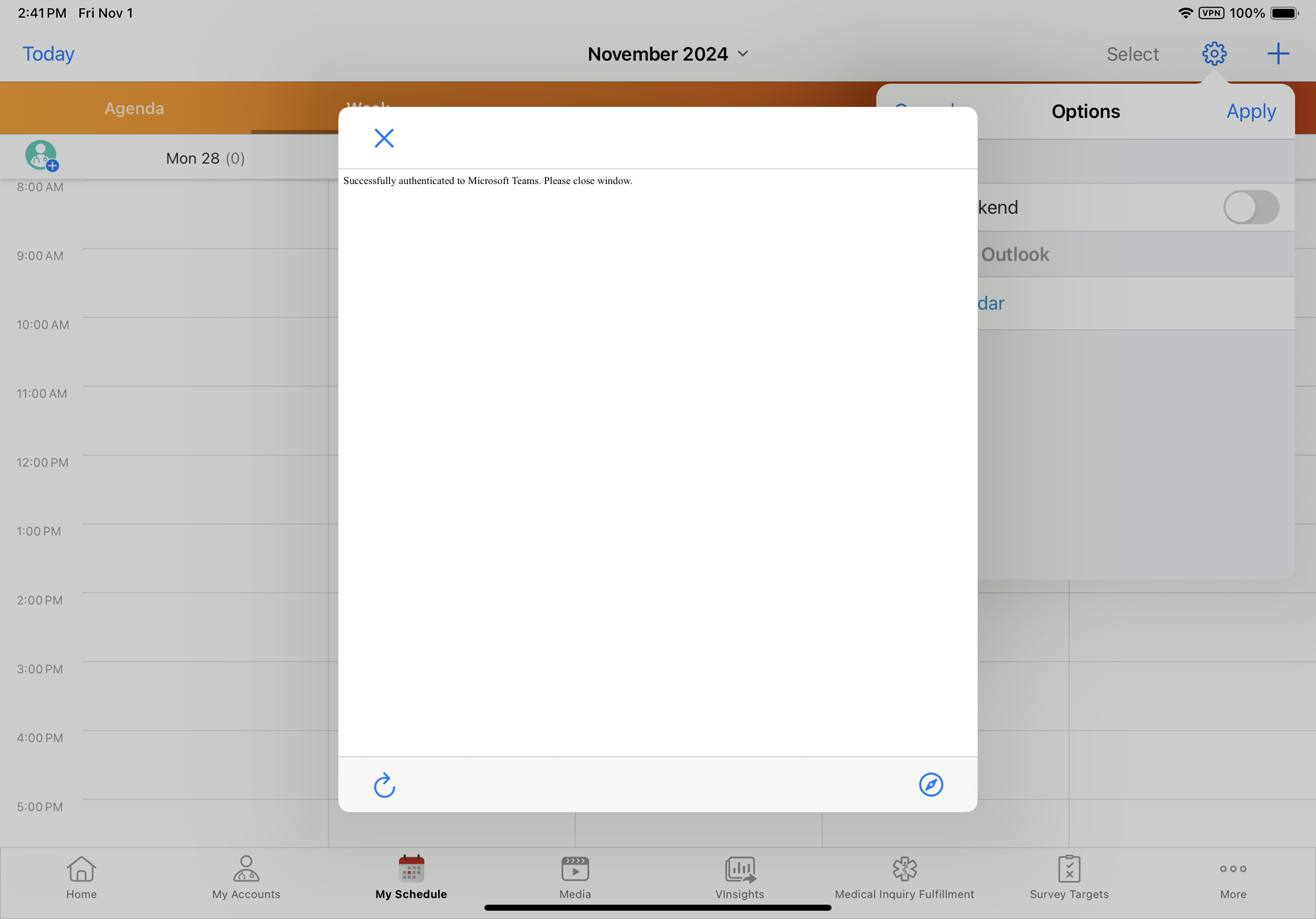Screen dimensions: 1316x919
Task: Tap the More menu item
Action: pos(1233,877)
